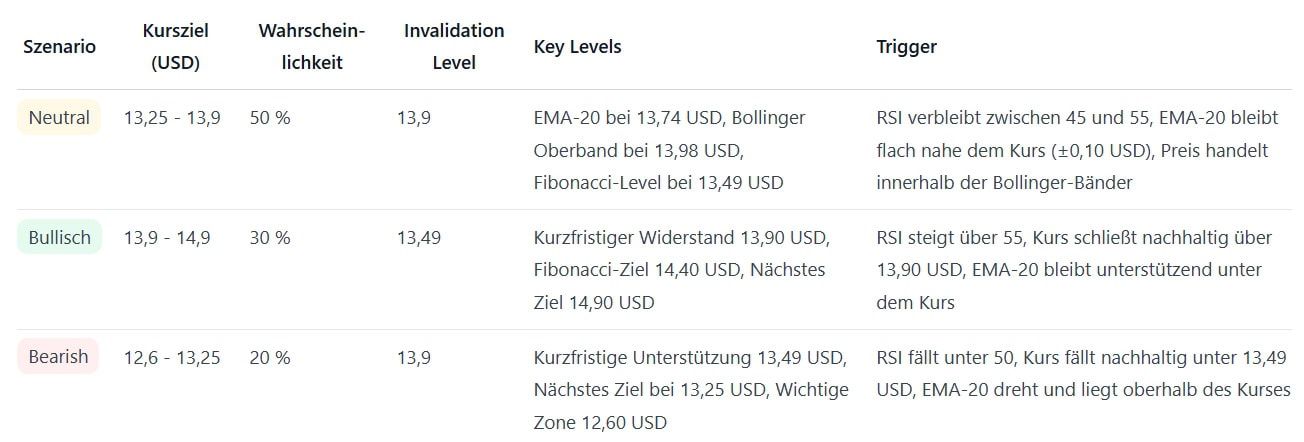Click the 12,6 - 13,25 price target cell
The height and width of the screenshot is (442, 1304).
[172, 357]
